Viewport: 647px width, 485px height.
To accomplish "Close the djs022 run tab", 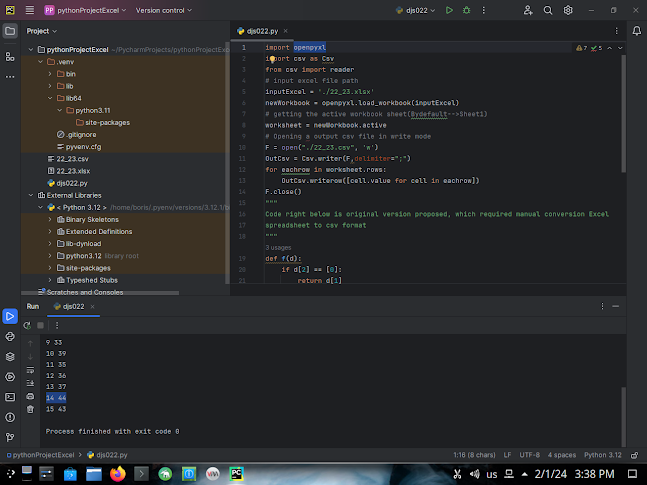I will [92, 306].
